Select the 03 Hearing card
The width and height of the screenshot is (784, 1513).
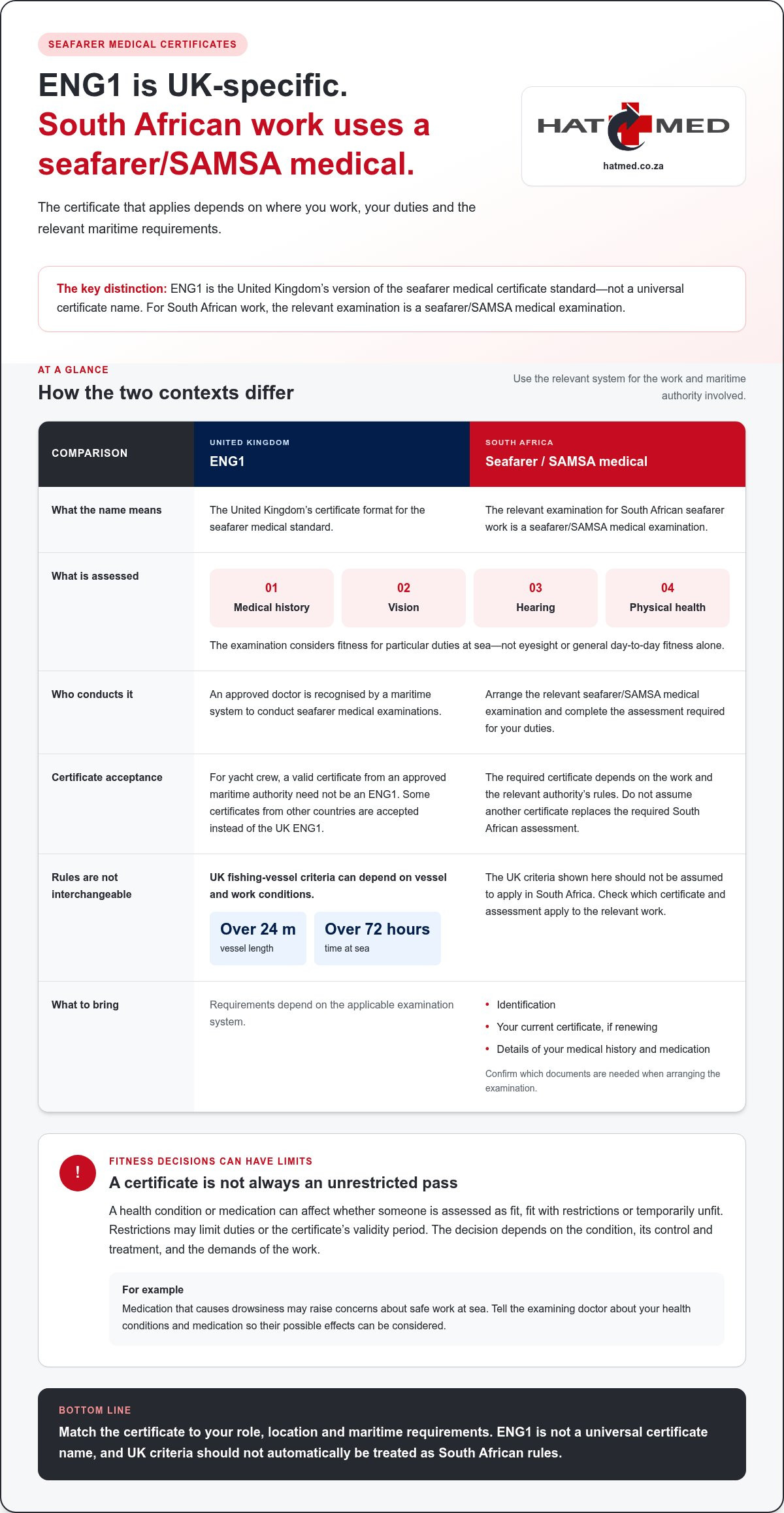click(x=536, y=597)
